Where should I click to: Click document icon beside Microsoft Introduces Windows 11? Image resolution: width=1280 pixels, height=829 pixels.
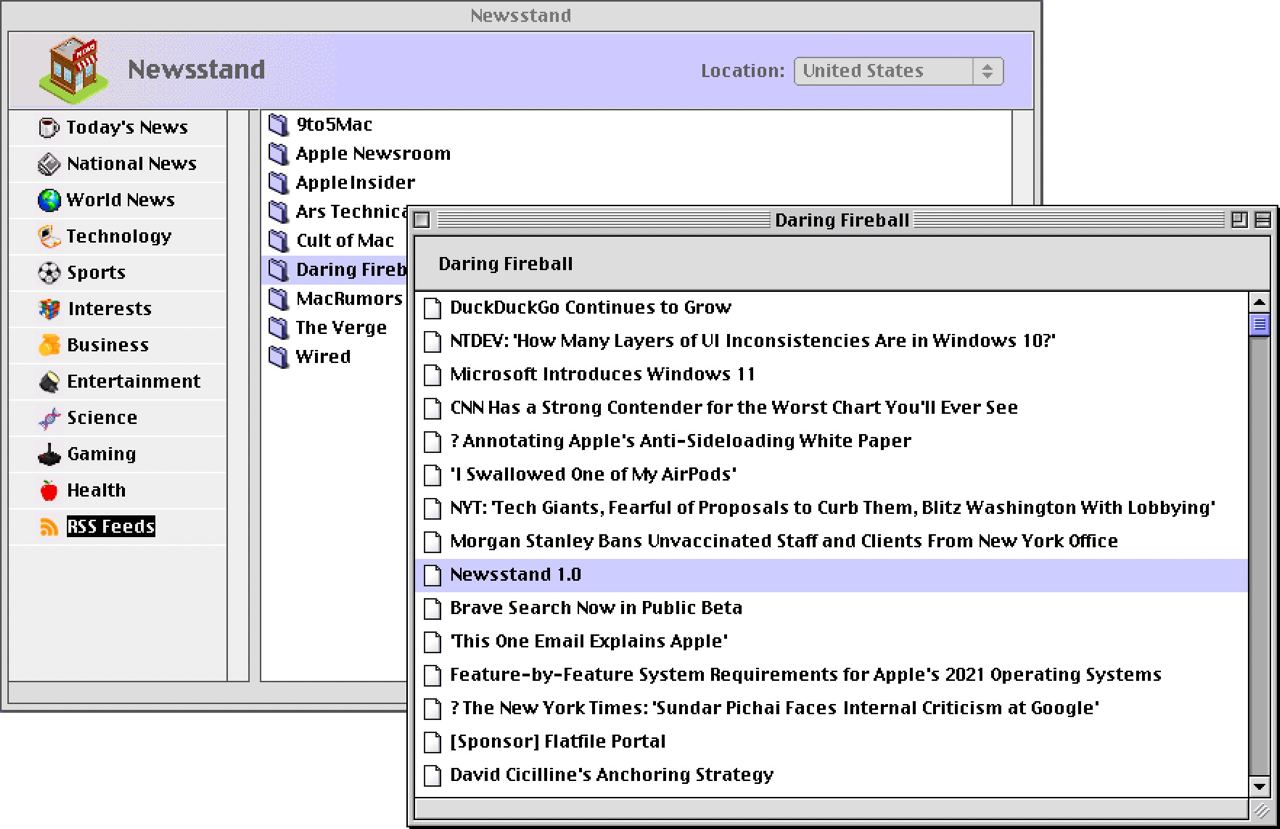(x=432, y=375)
